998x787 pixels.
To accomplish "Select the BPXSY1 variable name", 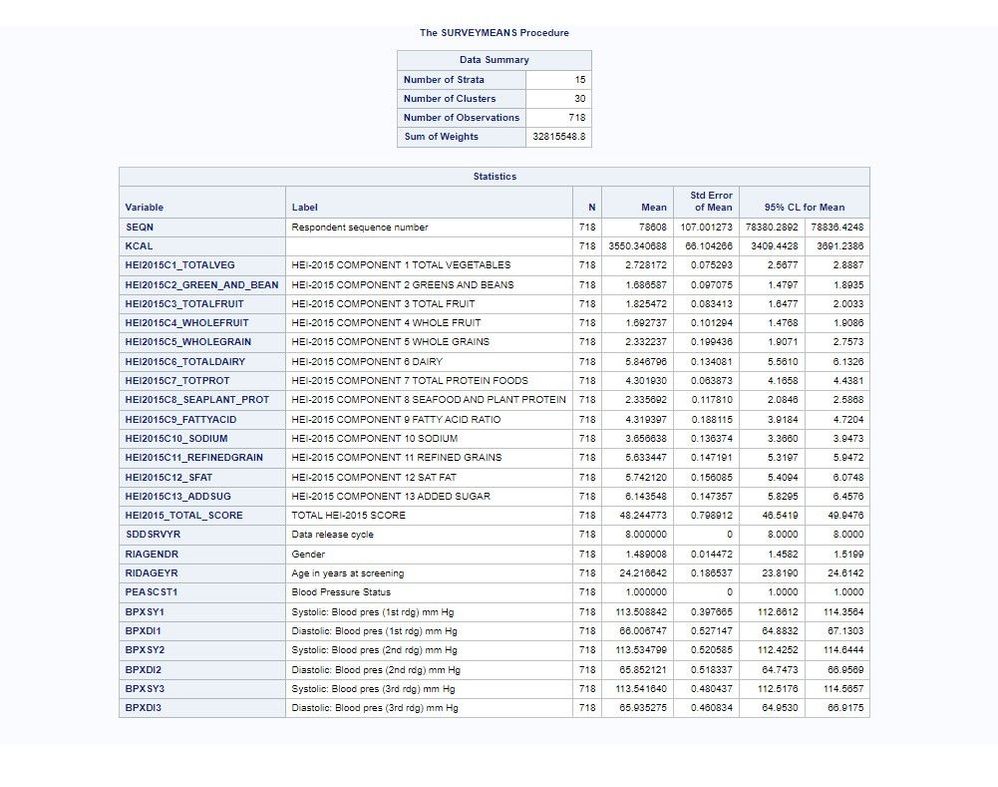I will click(x=144, y=613).
